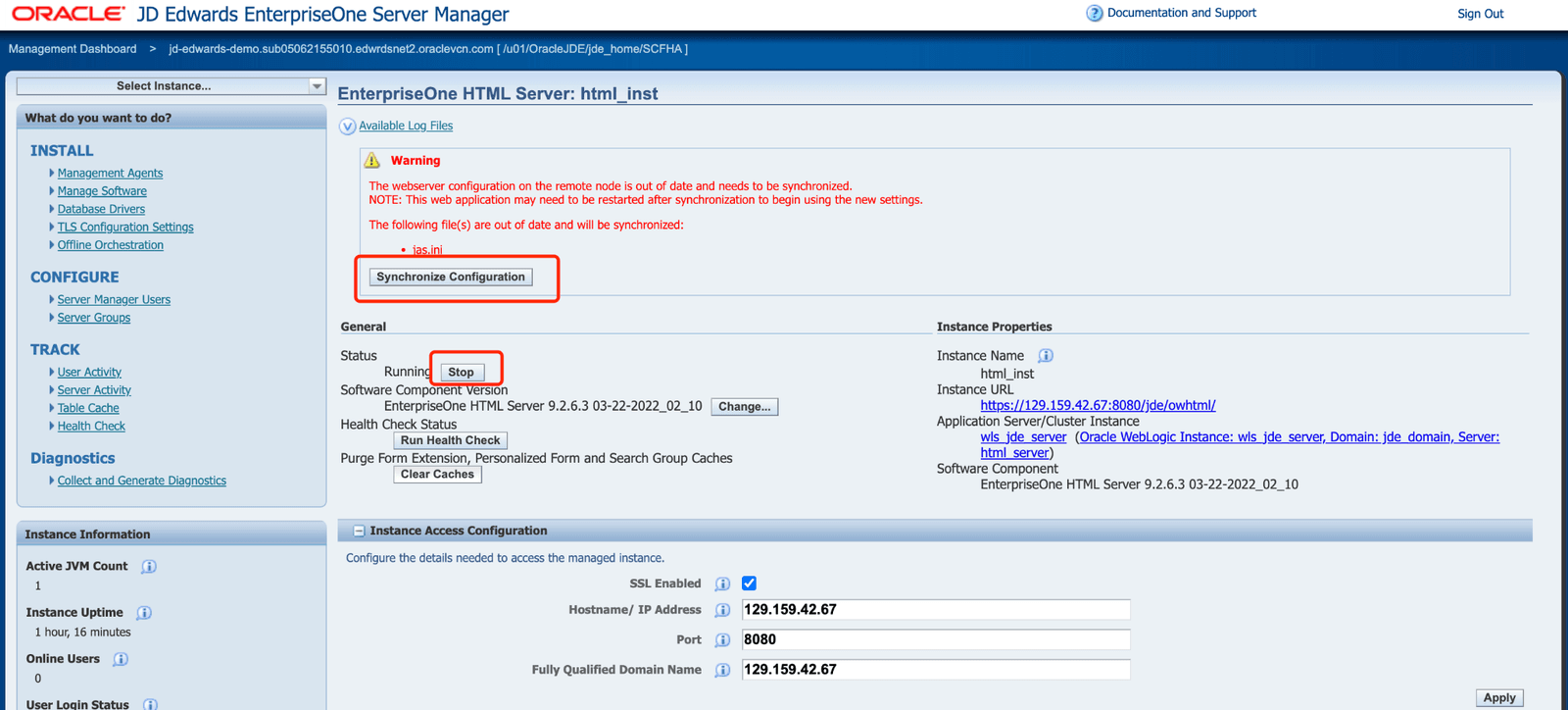Click the yellow Warning triangle icon
This screenshot has height=710, width=1568.
372,160
